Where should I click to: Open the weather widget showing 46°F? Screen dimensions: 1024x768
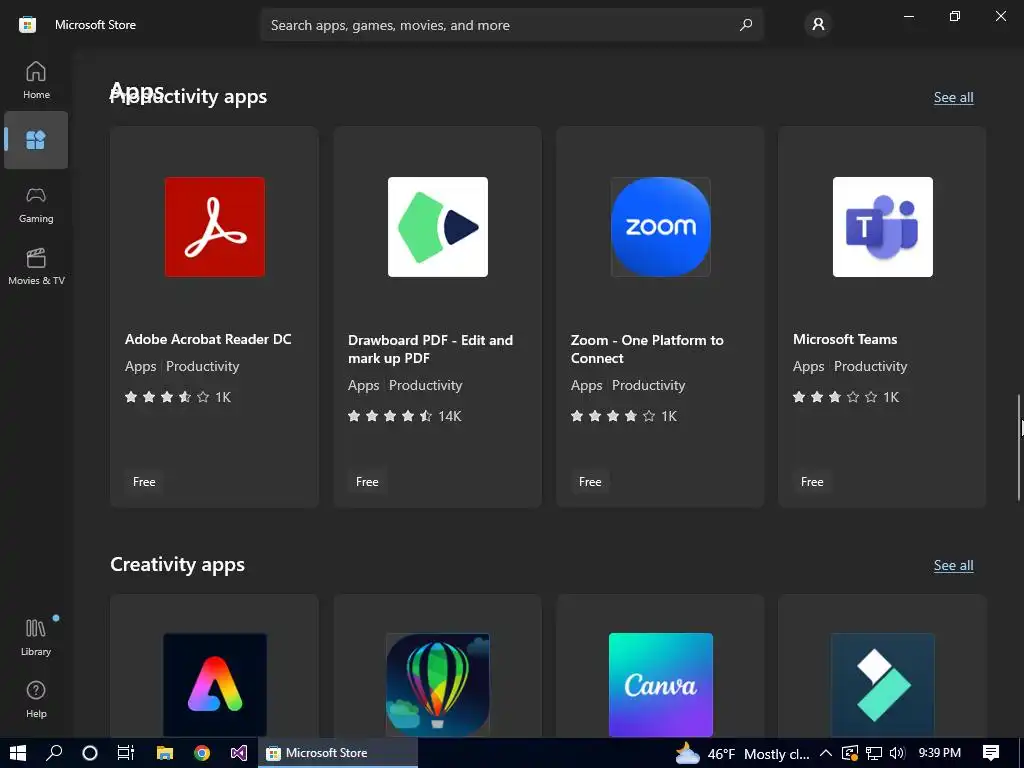[743, 754]
